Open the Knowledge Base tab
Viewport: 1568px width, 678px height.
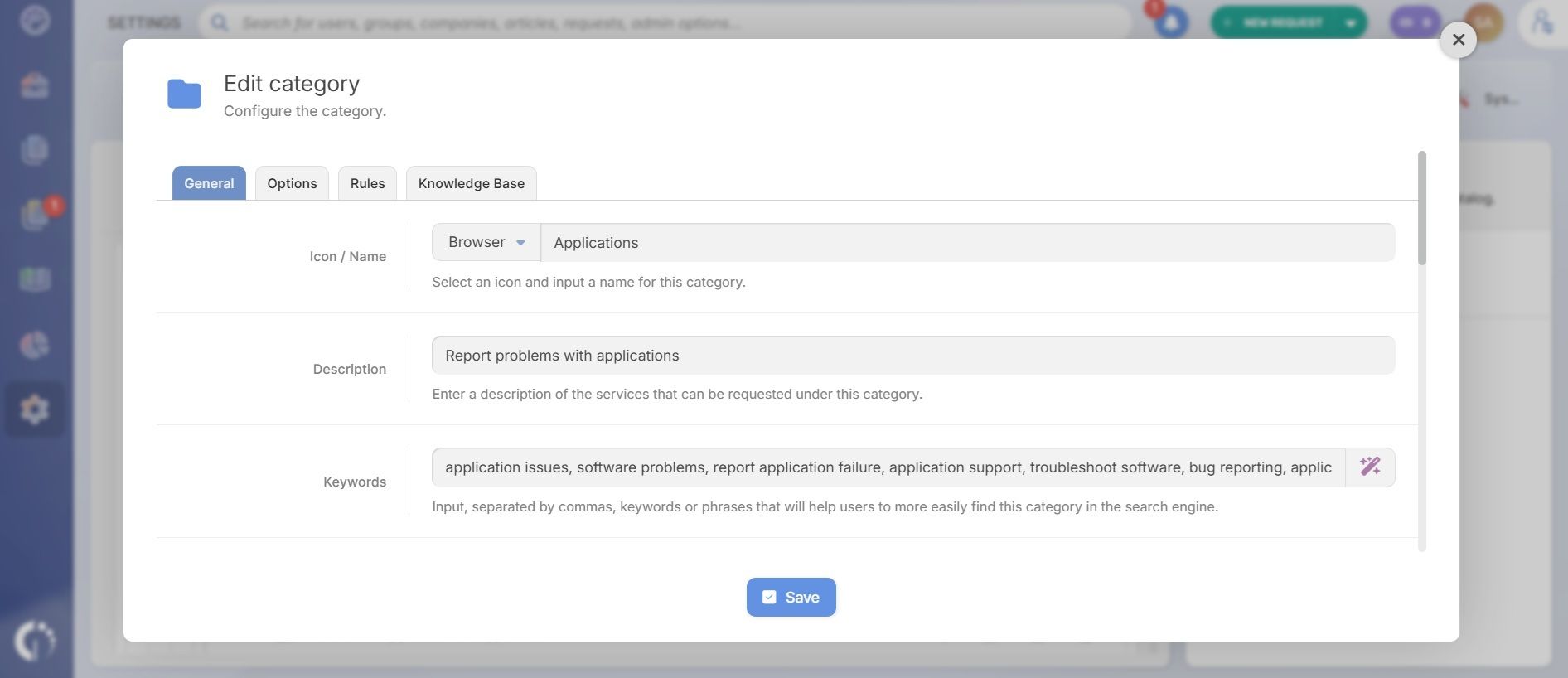click(x=471, y=183)
